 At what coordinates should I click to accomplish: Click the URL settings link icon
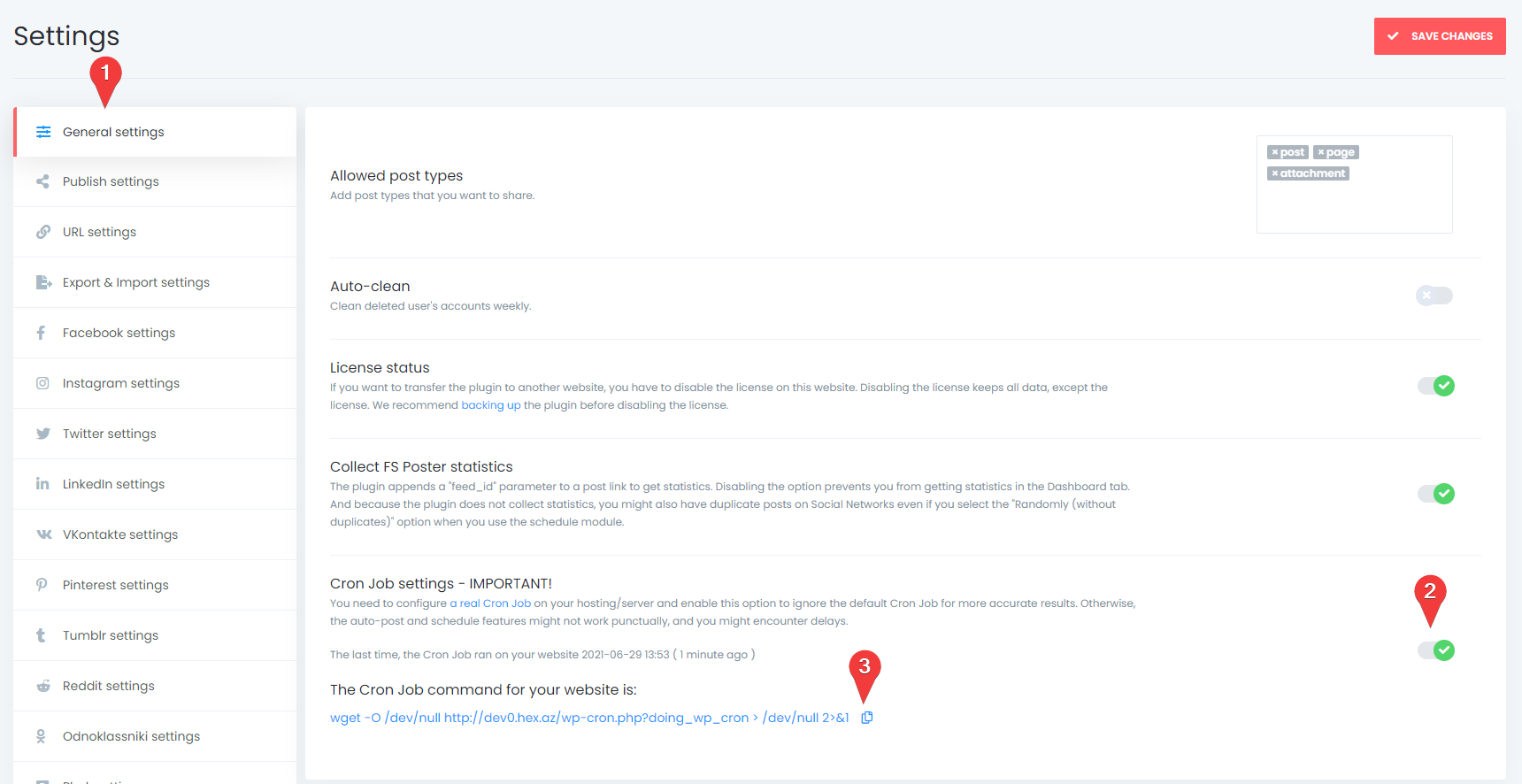[42, 232]
